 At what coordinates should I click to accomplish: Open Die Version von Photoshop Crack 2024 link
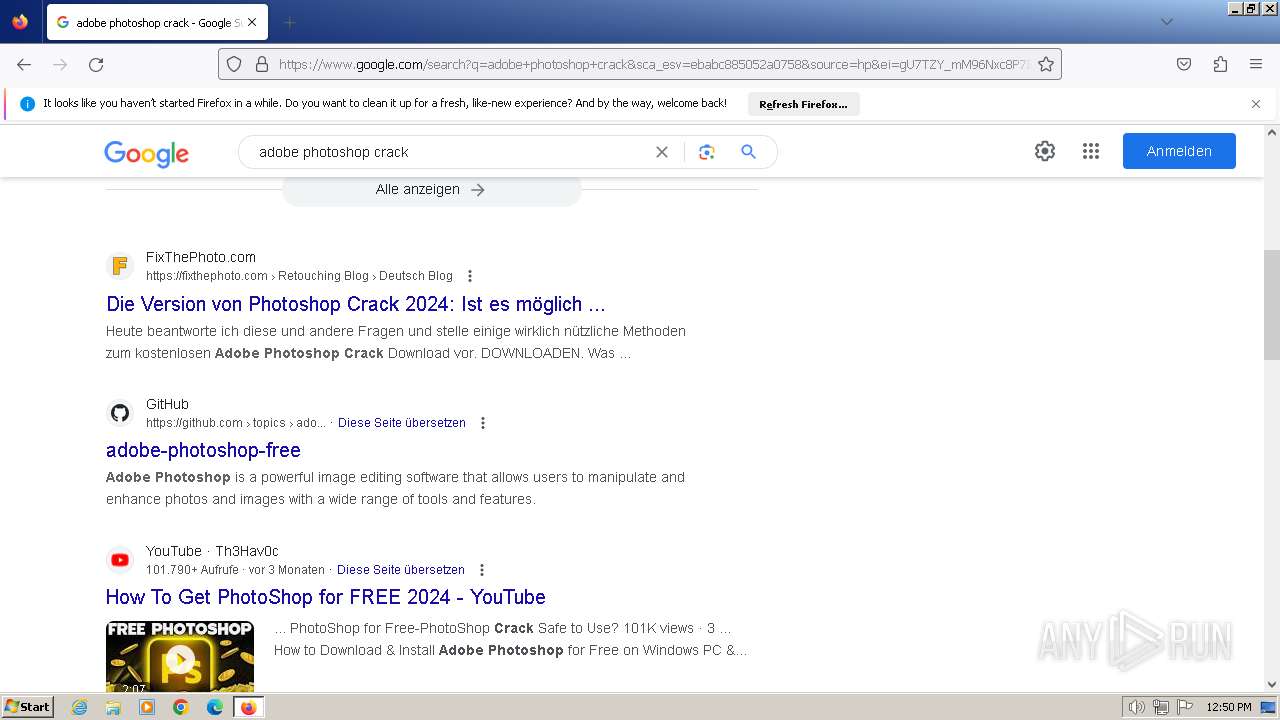pyautogui.click(x=356, y=304)
